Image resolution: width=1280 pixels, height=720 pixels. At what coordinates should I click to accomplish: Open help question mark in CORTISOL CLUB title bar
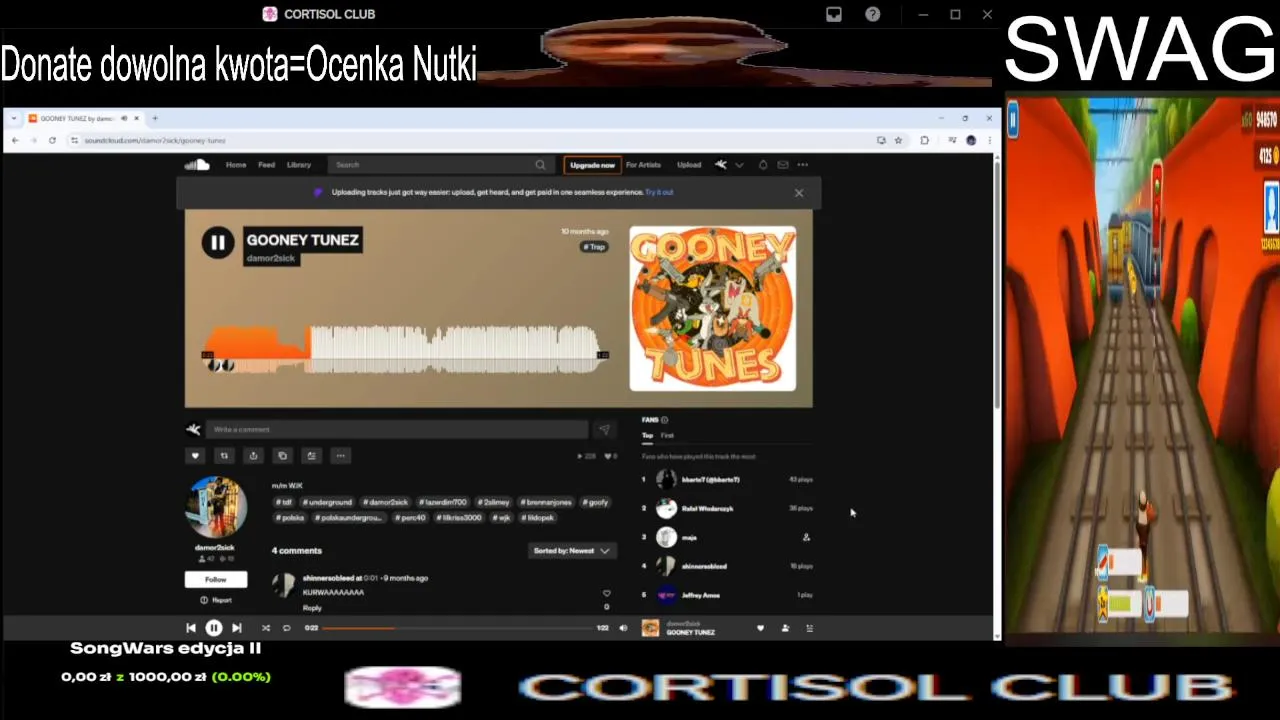(x=873, y=14)
